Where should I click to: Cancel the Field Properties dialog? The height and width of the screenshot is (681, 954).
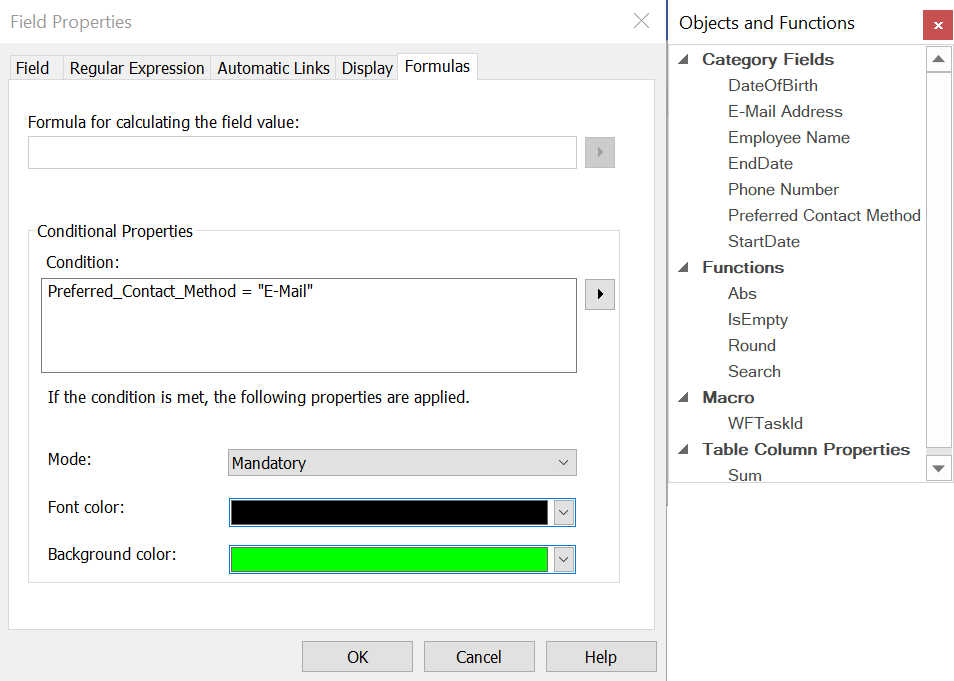(479, 656)
